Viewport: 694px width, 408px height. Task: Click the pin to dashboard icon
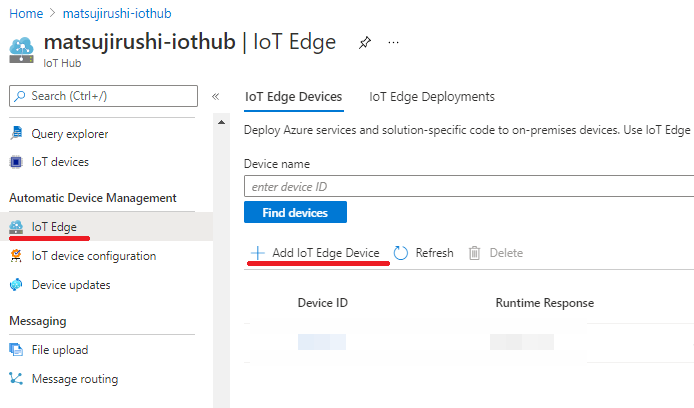(365, 43)
